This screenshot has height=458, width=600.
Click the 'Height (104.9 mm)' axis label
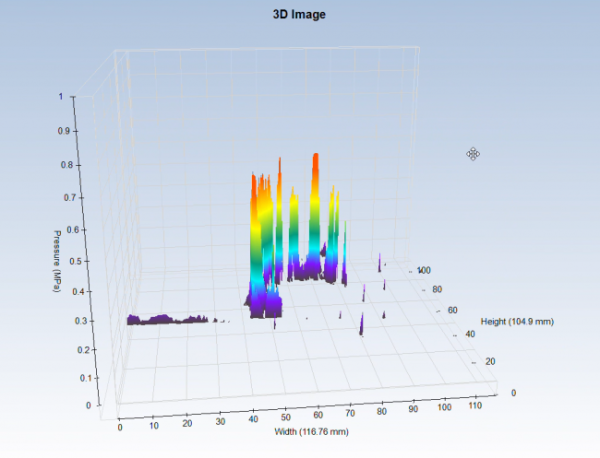(517, 321)
